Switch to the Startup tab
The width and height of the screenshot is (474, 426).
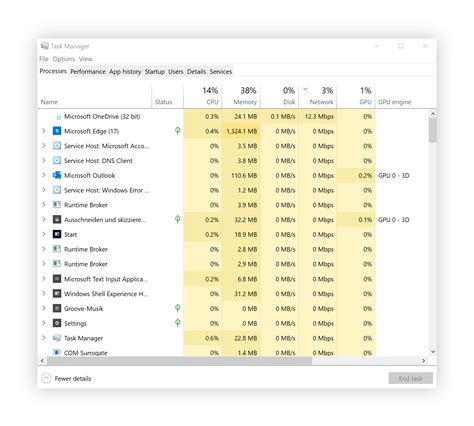coord(155,72)
